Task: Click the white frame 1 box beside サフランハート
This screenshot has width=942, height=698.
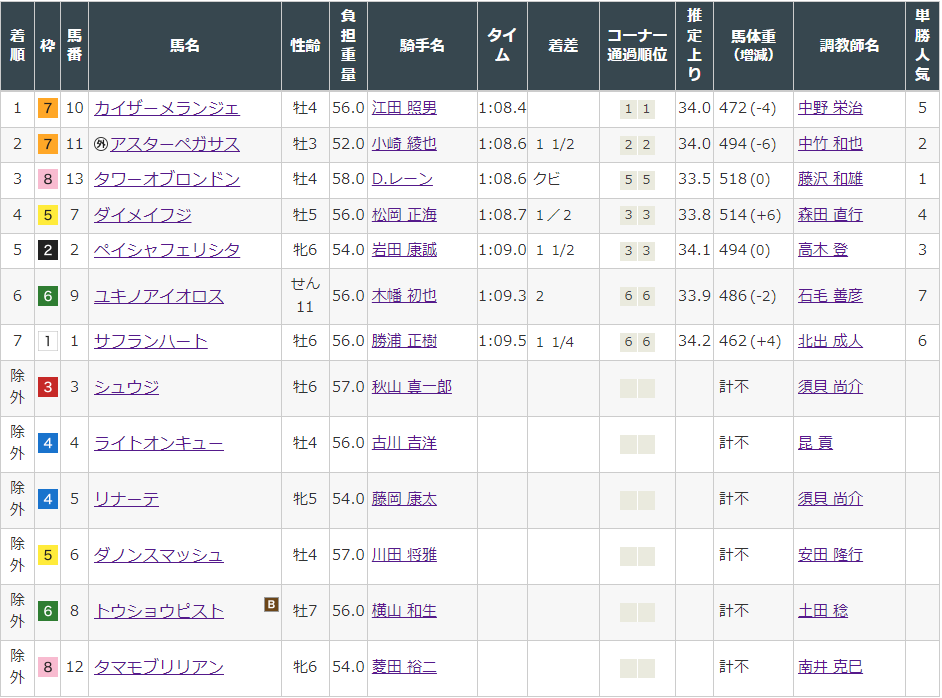Action: pos(47,342)
